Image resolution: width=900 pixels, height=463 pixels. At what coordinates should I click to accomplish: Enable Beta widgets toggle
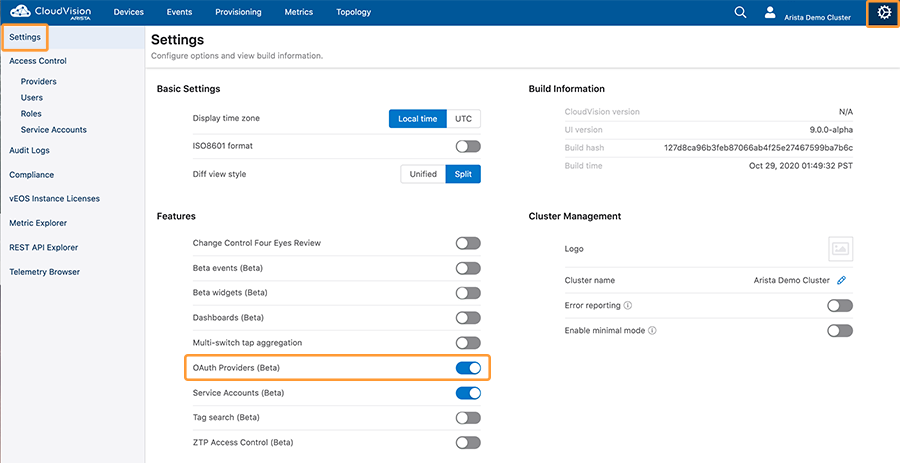[x=468, y=293]
